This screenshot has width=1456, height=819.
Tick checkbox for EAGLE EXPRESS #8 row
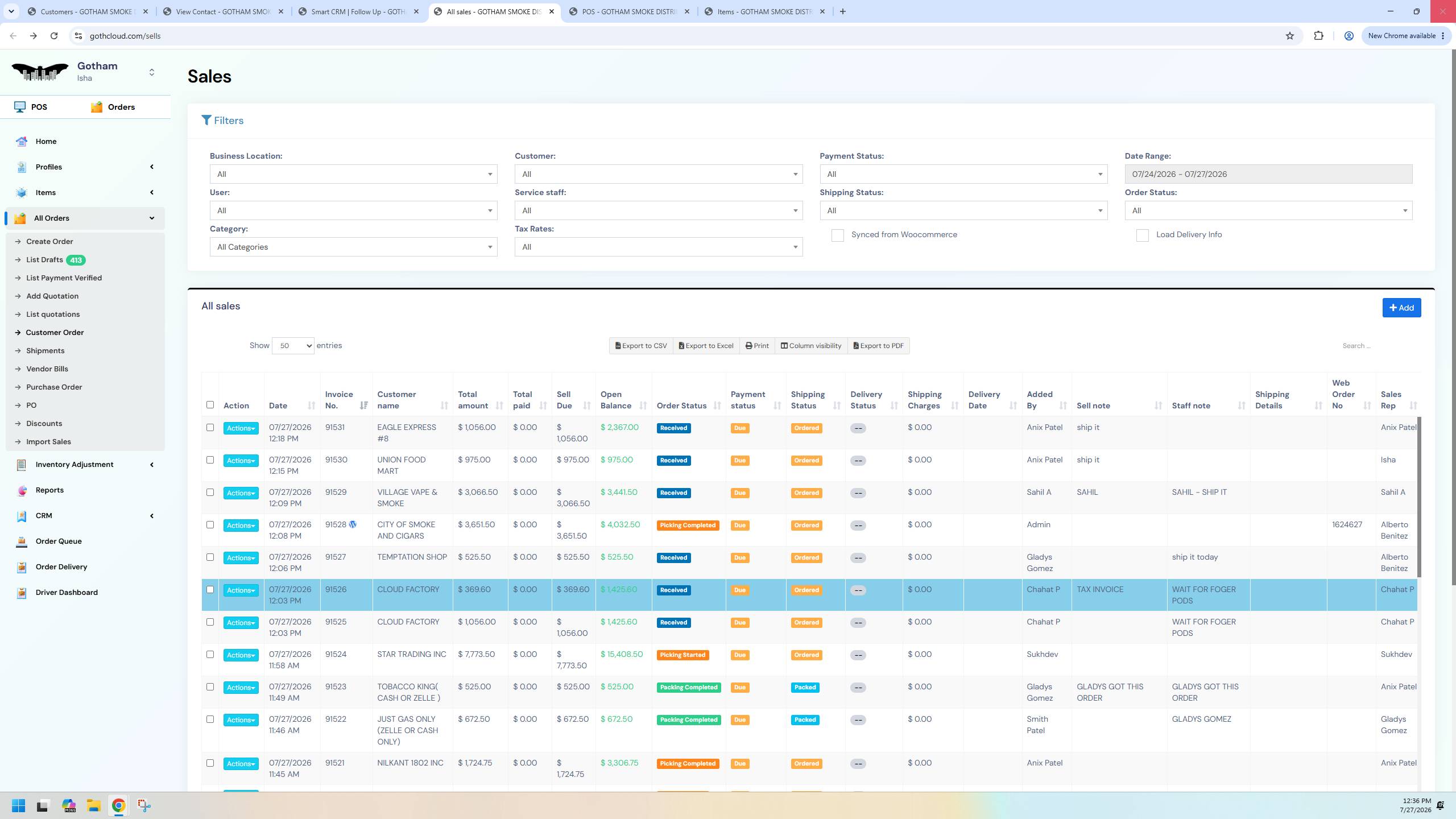tap(210, 428)
